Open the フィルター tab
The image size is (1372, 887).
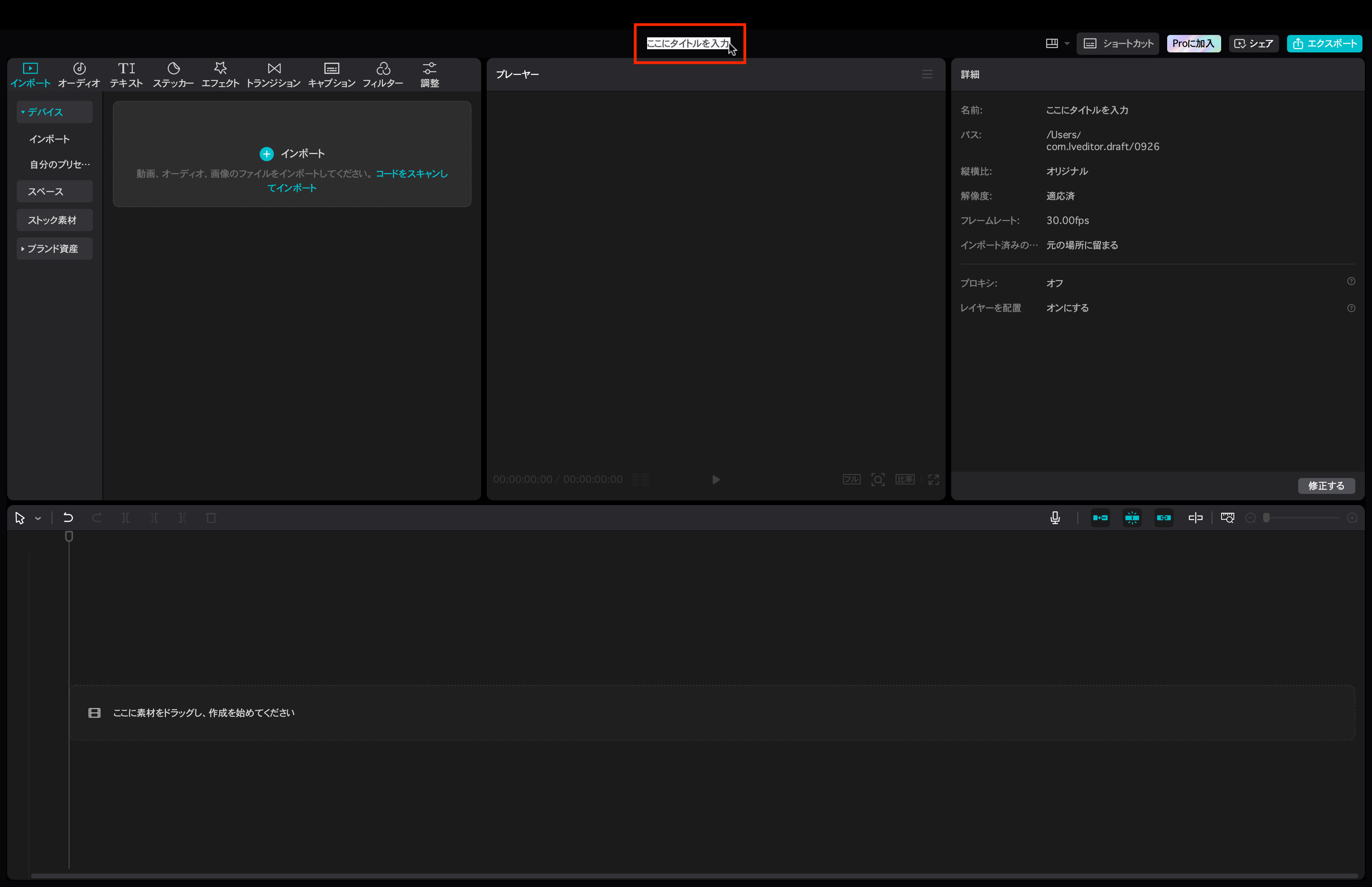click(383, 75)
